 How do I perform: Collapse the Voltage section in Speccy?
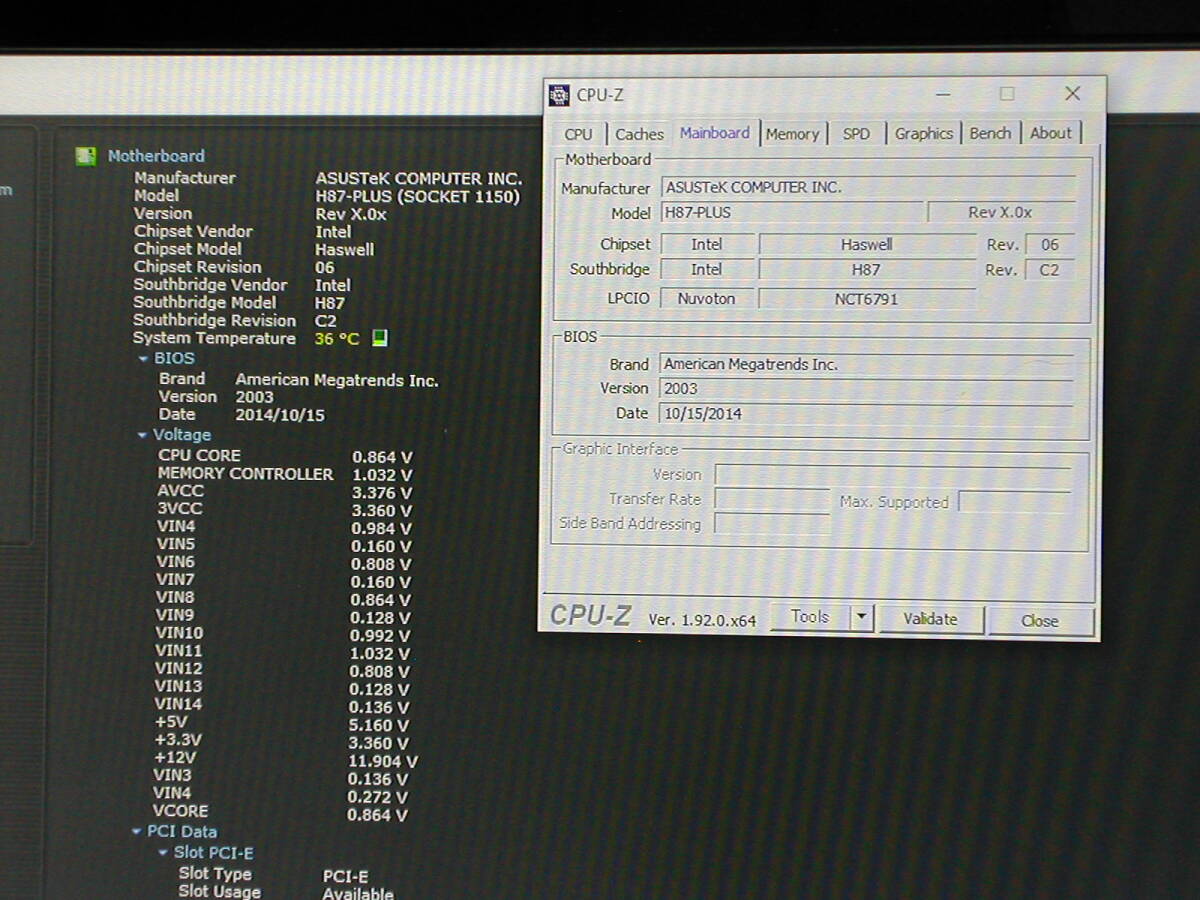142,436
